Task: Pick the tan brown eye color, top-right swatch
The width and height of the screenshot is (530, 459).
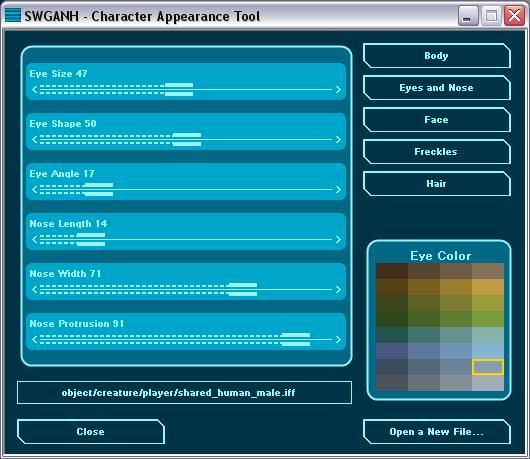Action: pos(488,271)
